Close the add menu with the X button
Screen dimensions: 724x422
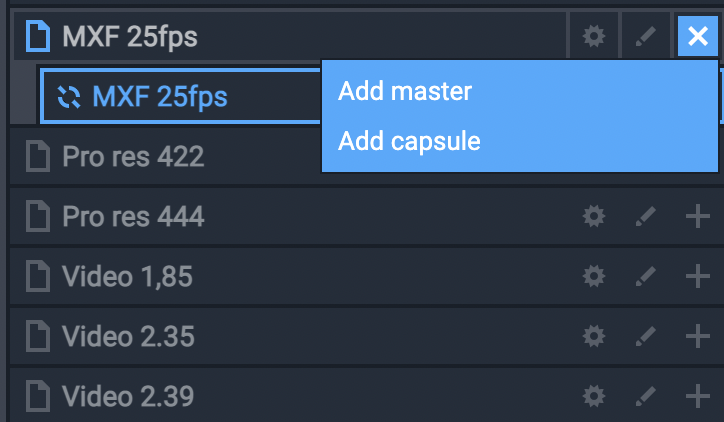click(x=698, y=38)
